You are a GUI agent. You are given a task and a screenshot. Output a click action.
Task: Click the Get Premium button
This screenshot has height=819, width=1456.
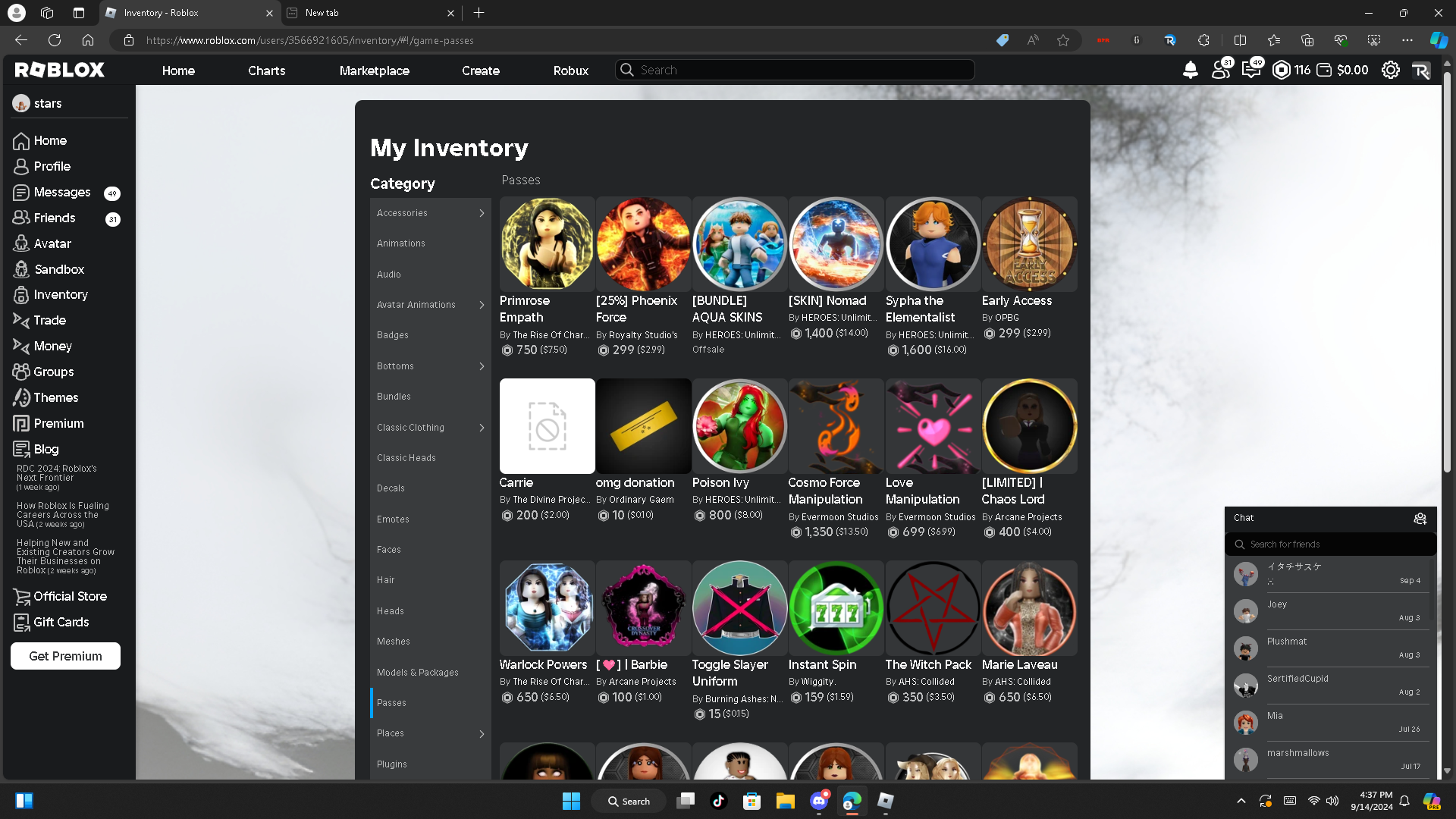pyautogui.click(x=65, y=656)
